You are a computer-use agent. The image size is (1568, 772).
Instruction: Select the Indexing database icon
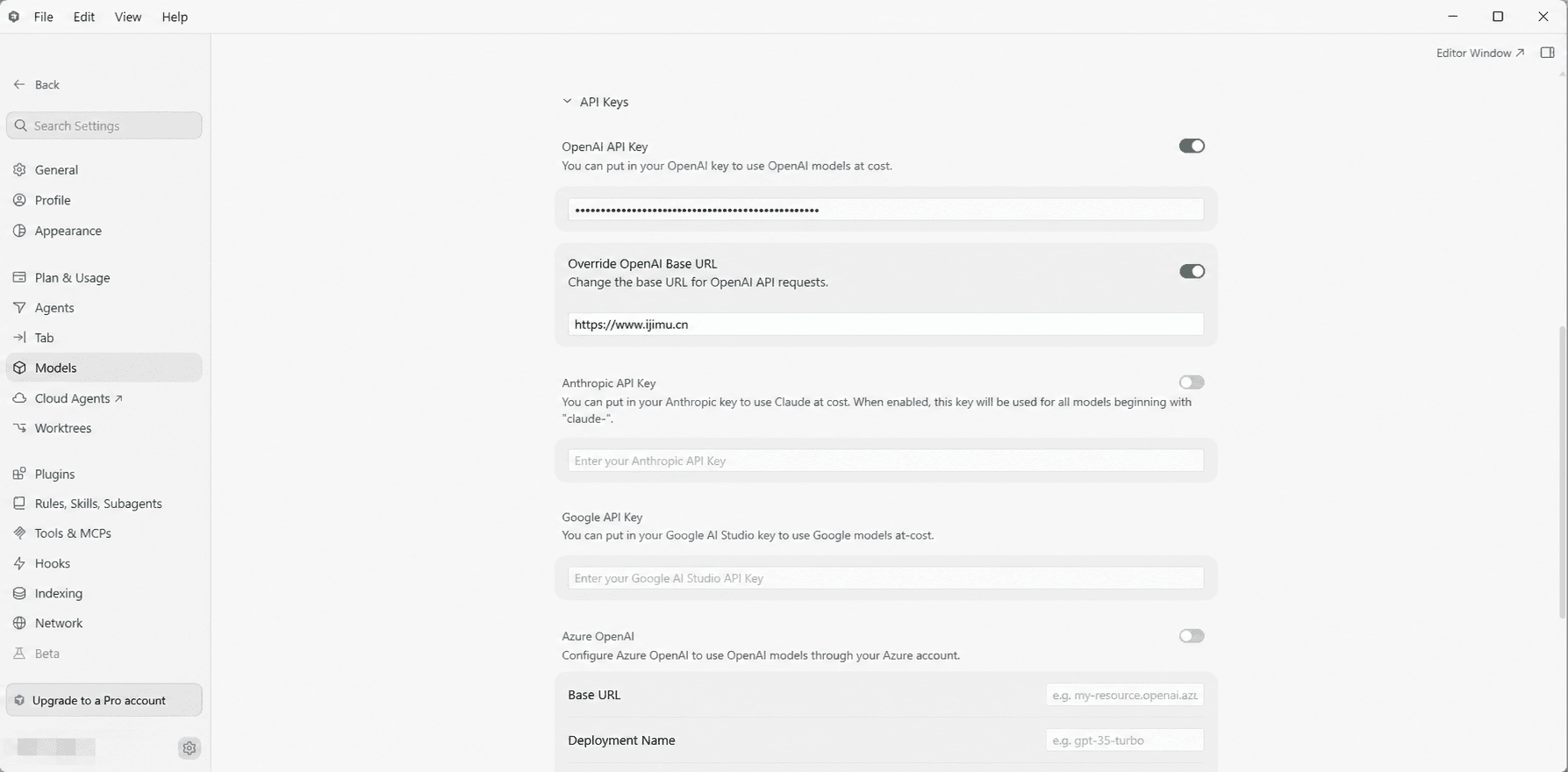click(19, 593)
